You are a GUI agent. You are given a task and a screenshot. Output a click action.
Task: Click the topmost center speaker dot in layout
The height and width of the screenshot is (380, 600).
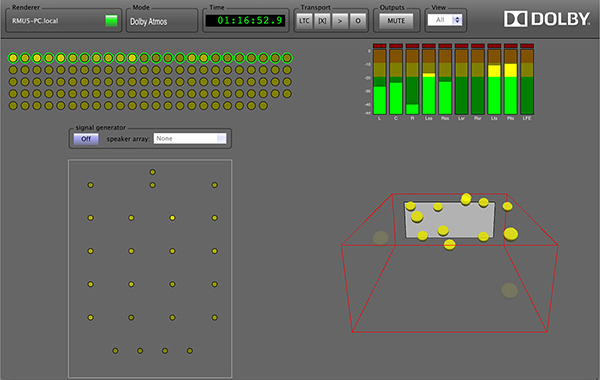(x=152, y=172)
